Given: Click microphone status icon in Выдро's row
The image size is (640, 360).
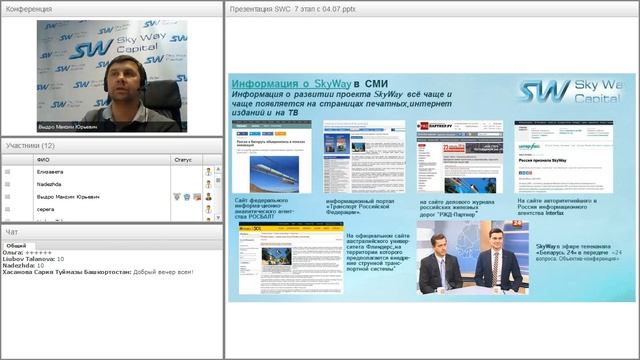Looking at the screenshot, I should tap(177, 197).
